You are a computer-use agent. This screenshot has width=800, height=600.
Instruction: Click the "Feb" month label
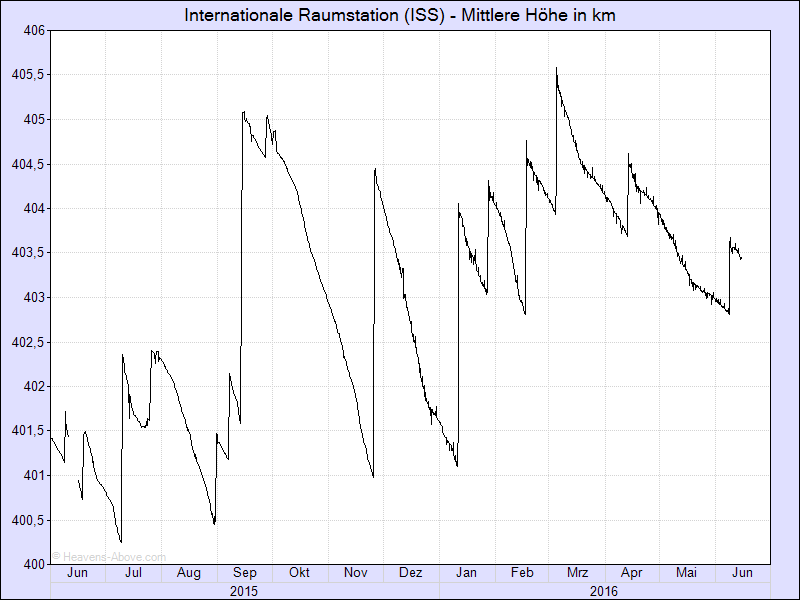[522, 573]
